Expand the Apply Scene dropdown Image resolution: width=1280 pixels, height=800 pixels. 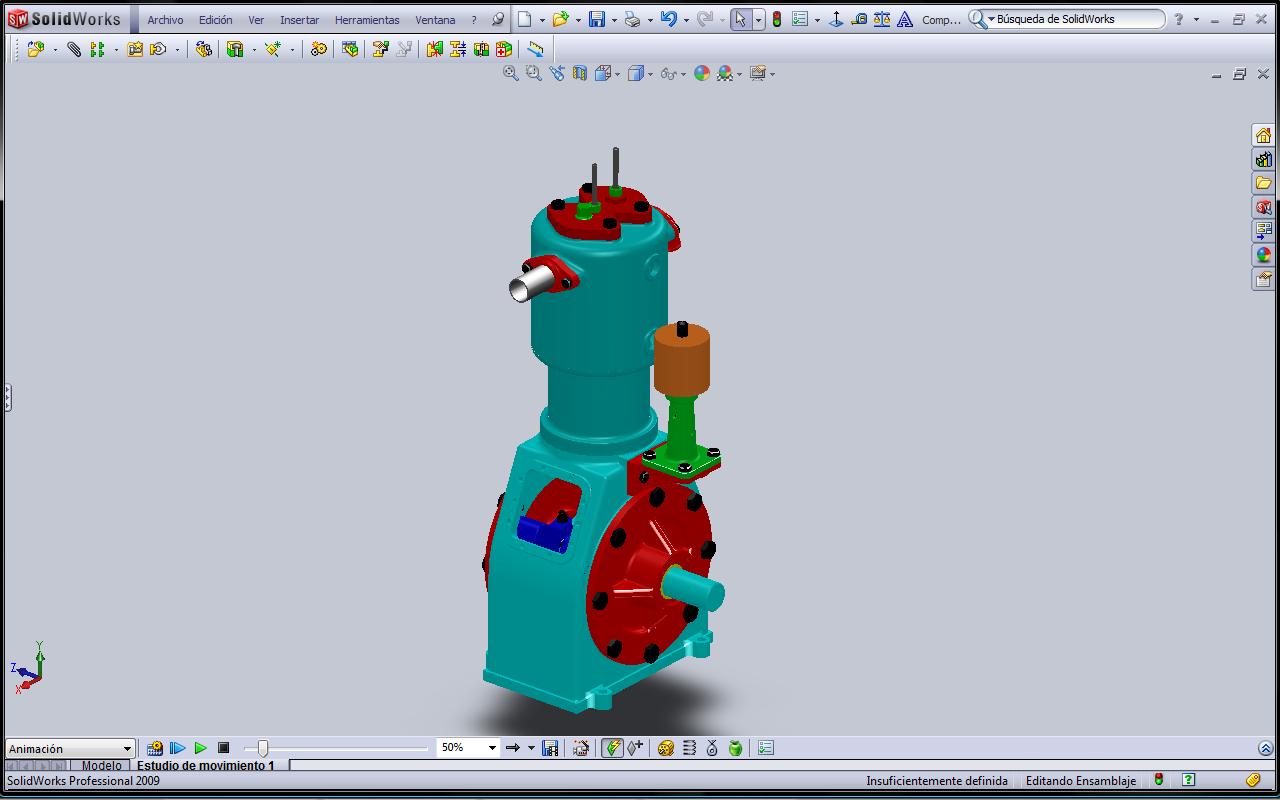pos(739,74)
